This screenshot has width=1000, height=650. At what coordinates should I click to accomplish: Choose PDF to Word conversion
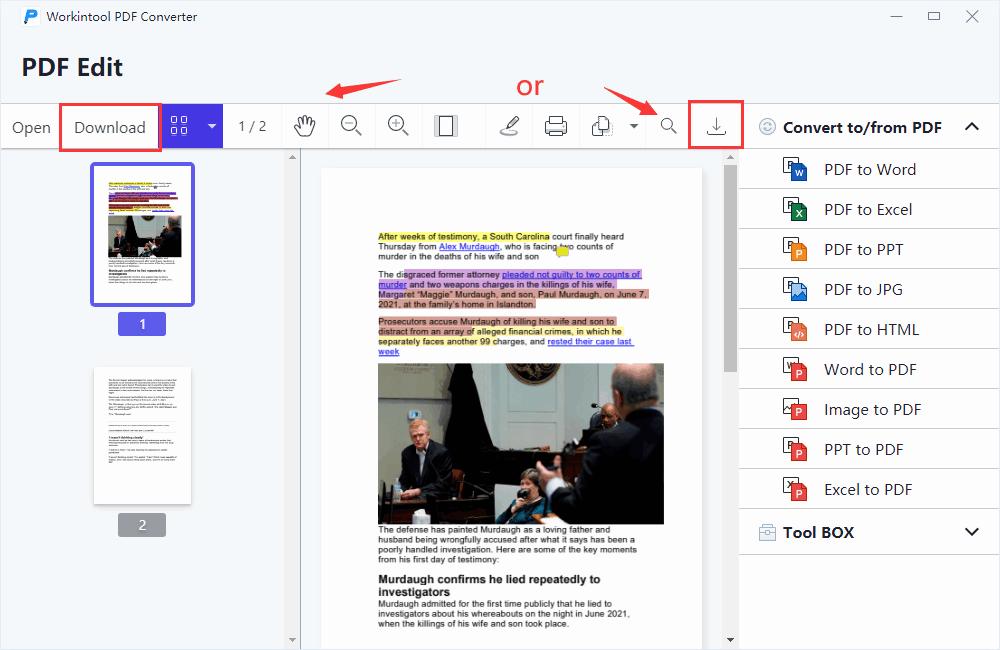[869, 169]
